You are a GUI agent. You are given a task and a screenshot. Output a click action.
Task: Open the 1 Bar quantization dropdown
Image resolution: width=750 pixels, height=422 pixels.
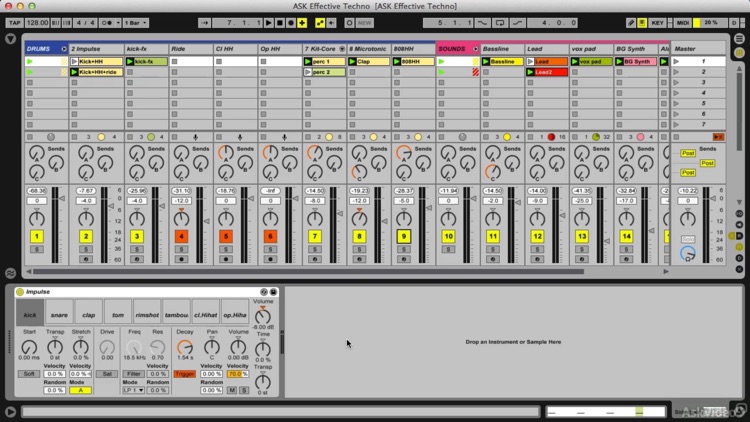pos(136,23)
